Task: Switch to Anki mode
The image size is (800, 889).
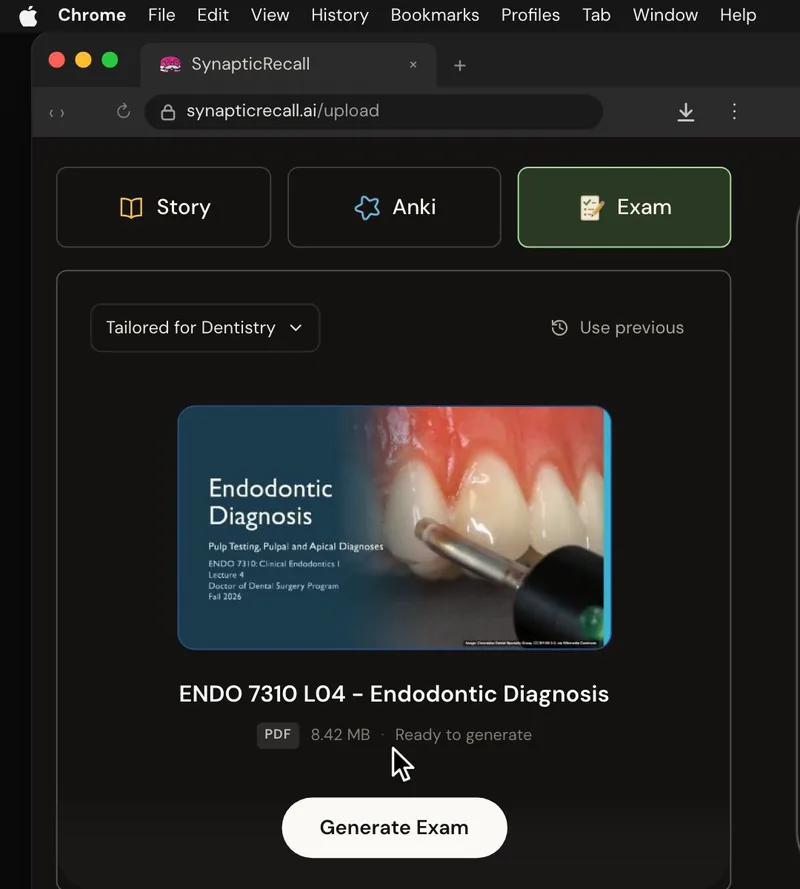Action: click(x=394, y=207)
